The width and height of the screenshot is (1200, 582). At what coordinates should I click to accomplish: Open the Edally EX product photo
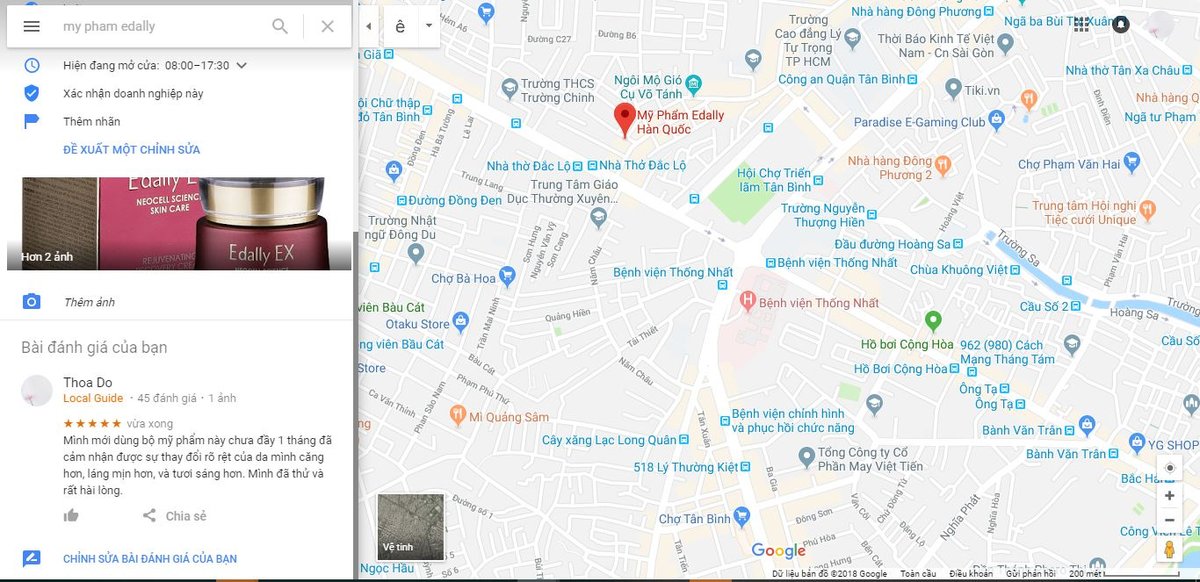(186, 224)
